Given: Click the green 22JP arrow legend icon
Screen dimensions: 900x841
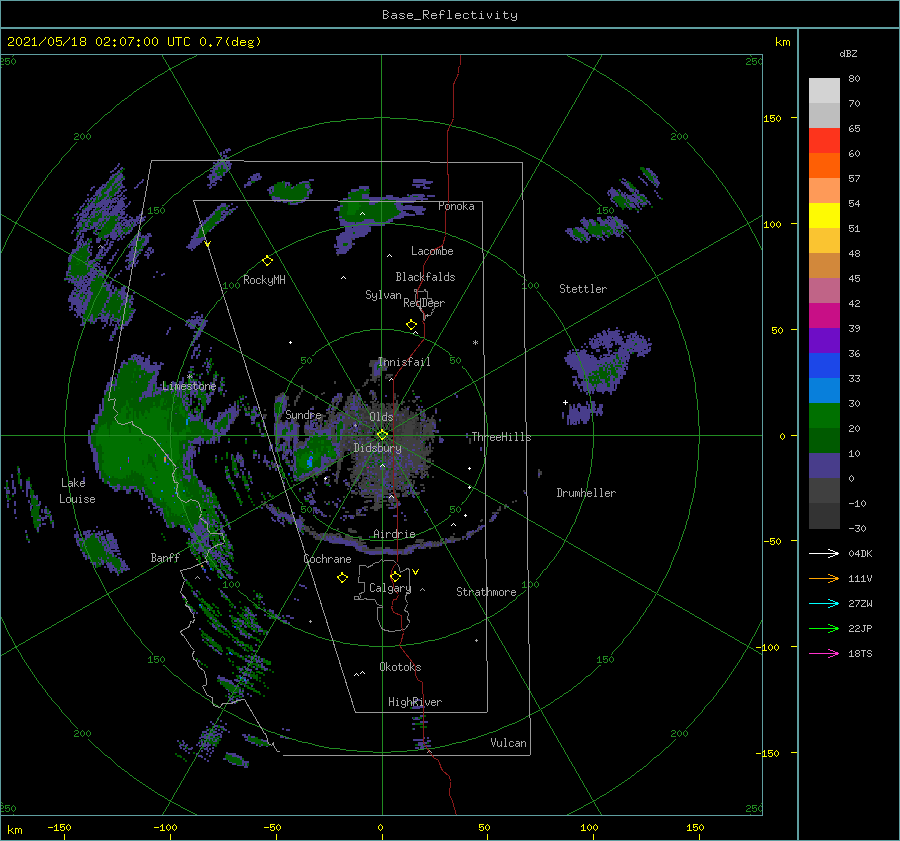Looking at the screenshot, I should (824, 629).
